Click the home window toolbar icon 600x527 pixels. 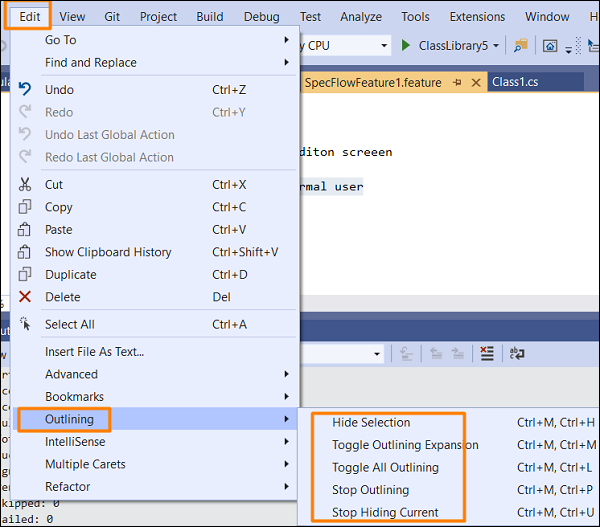pos(550,46)
